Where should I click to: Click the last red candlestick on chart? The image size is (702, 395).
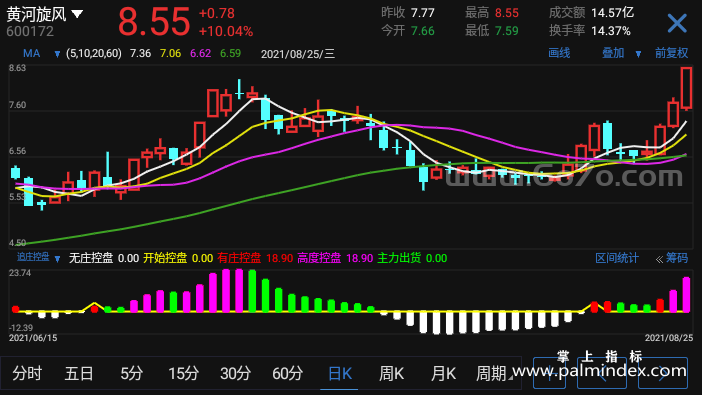(686, 88)
